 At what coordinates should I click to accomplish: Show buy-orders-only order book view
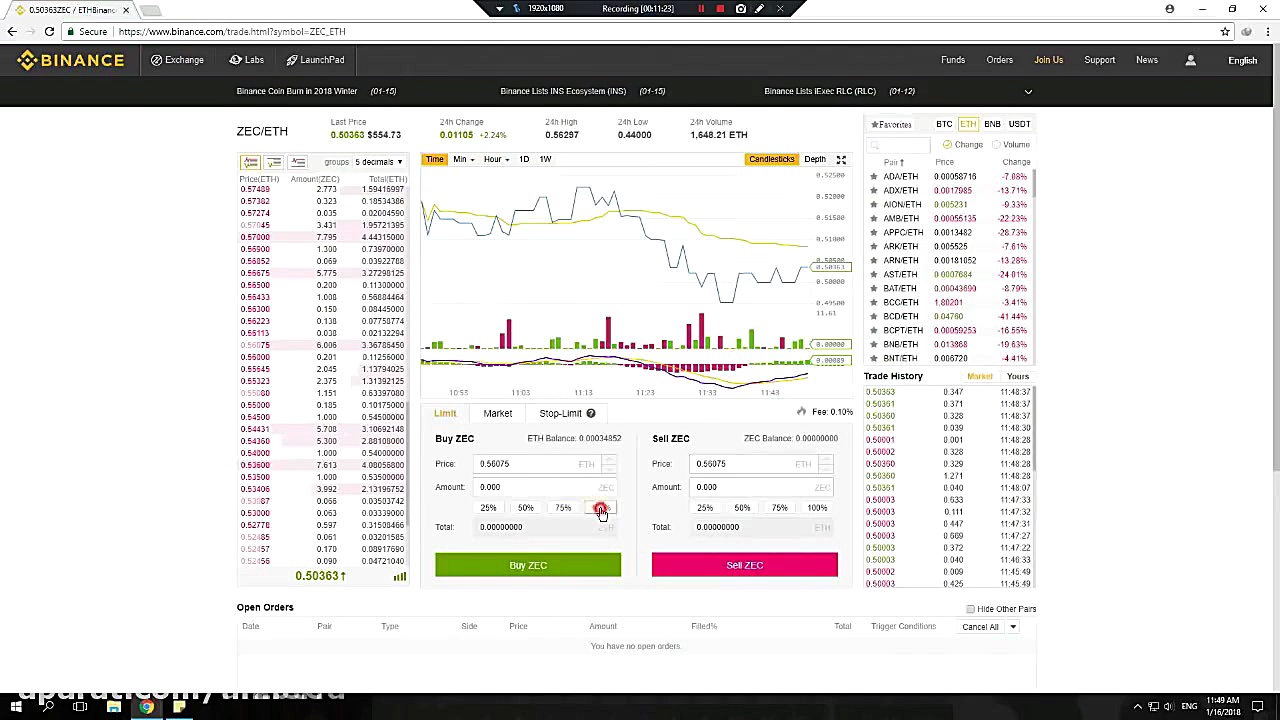(274, 162)
